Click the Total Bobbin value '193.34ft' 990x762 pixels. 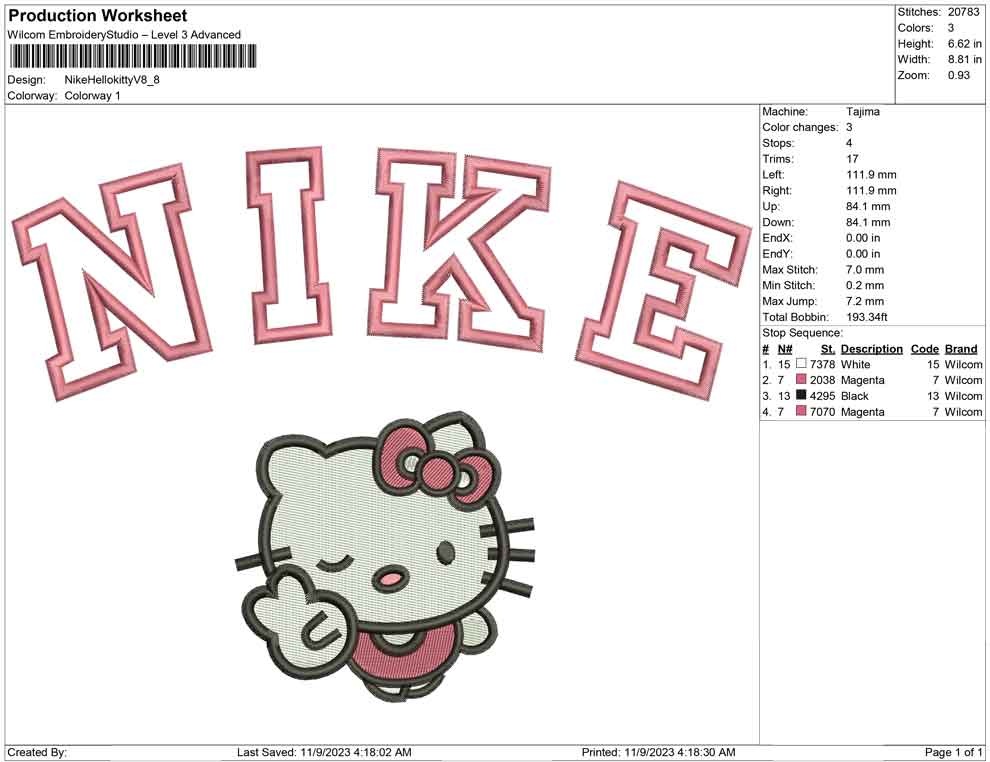(x=866, y=317)
